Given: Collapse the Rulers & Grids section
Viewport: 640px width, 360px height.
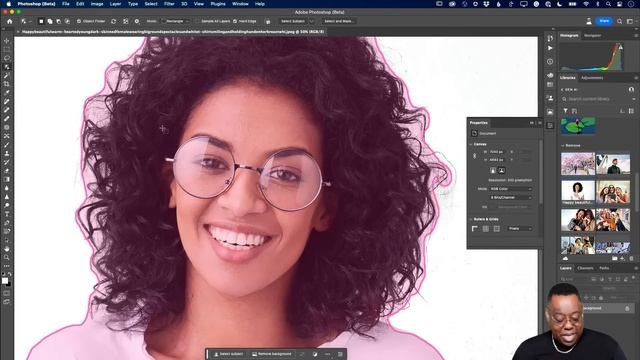Looking at the screenshot, I should pyautogui.click(x=471, y=219).
